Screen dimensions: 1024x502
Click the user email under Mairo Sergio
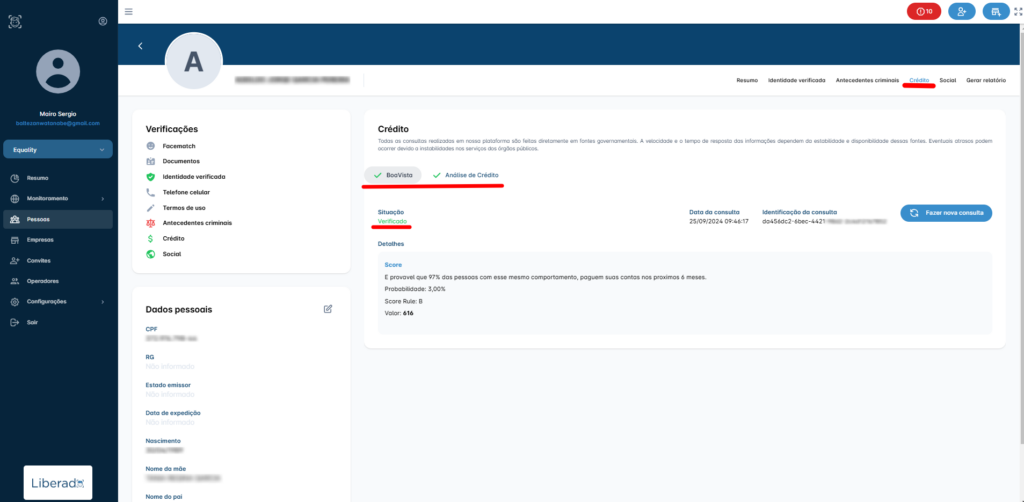click(58, 123)
